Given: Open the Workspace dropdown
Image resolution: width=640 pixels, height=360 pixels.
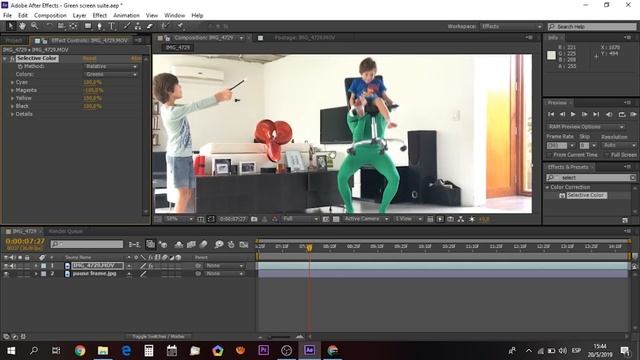Looking at the screenshot, I should pos(511,27).
